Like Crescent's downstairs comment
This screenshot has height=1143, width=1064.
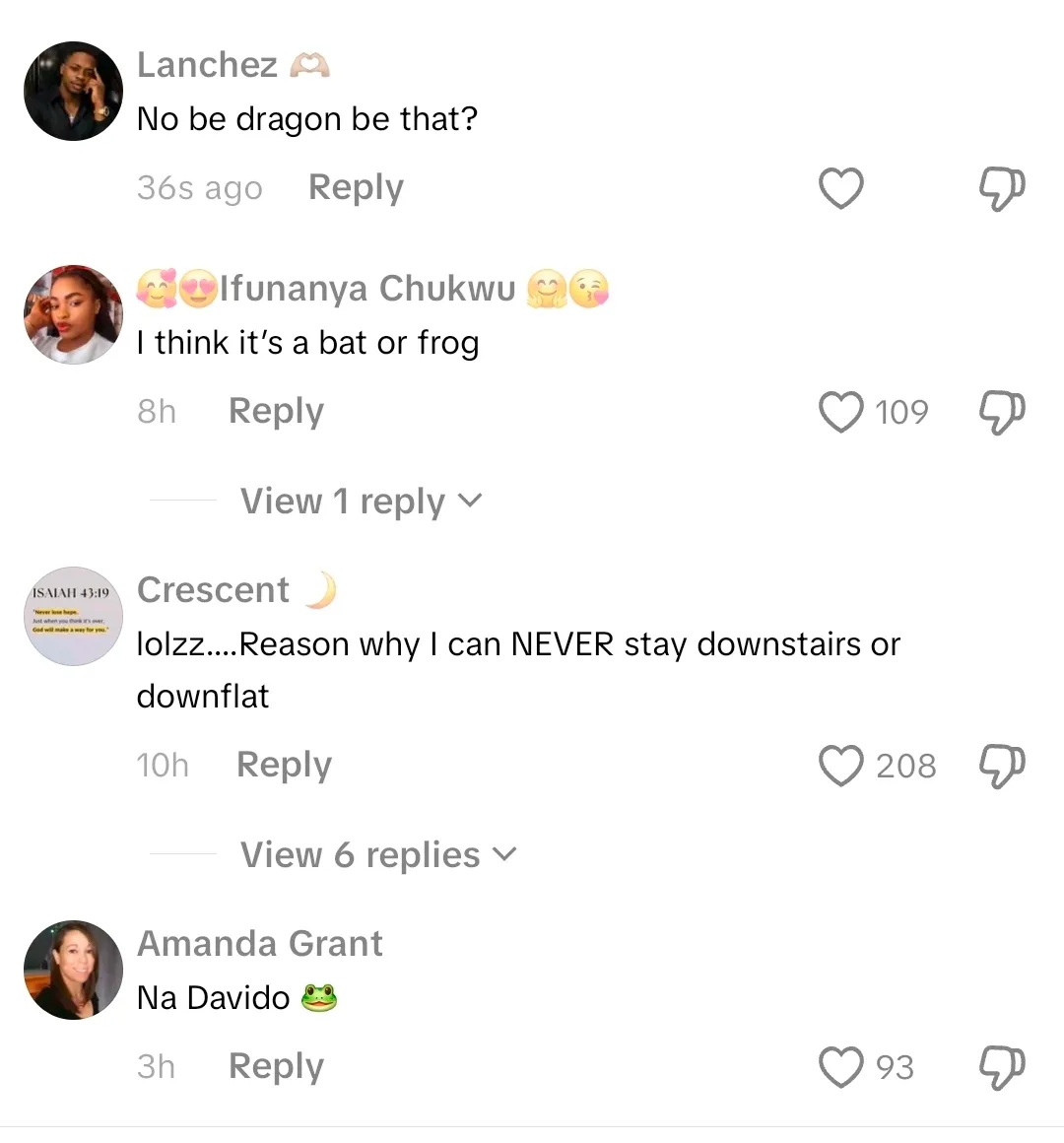click(841, 766)
